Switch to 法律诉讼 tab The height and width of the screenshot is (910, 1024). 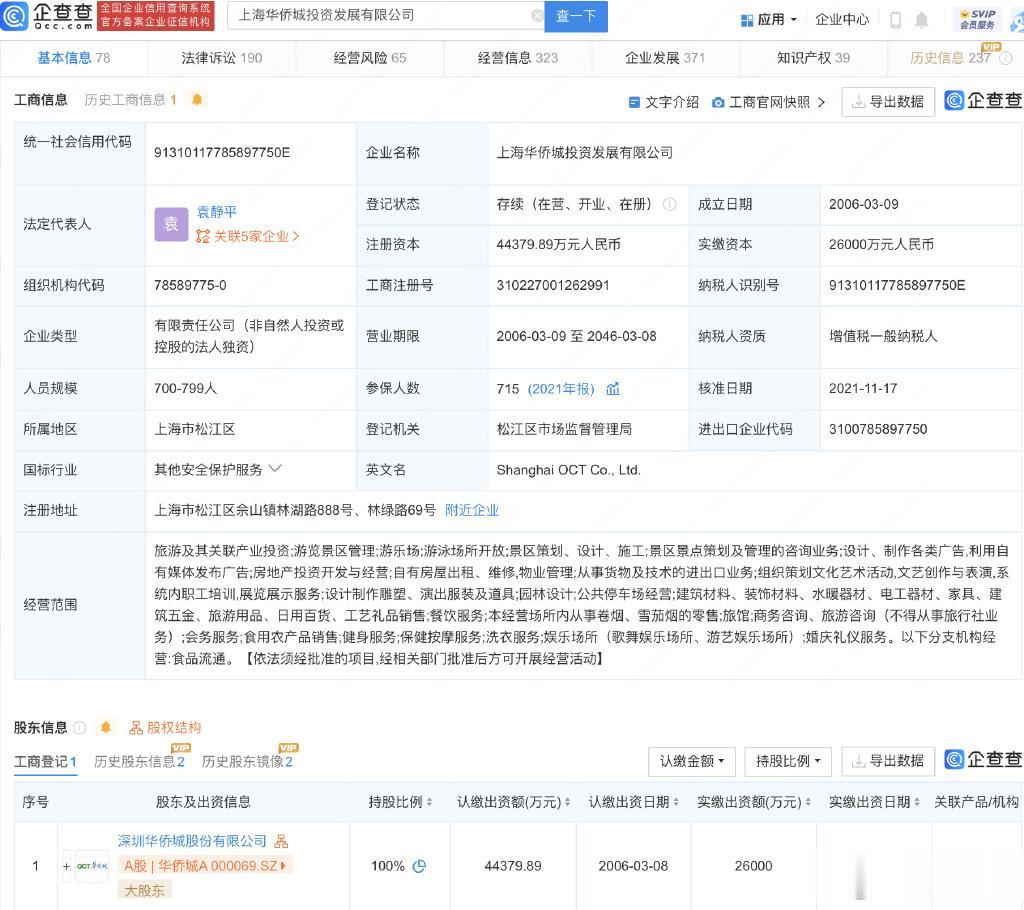(221, 58)
